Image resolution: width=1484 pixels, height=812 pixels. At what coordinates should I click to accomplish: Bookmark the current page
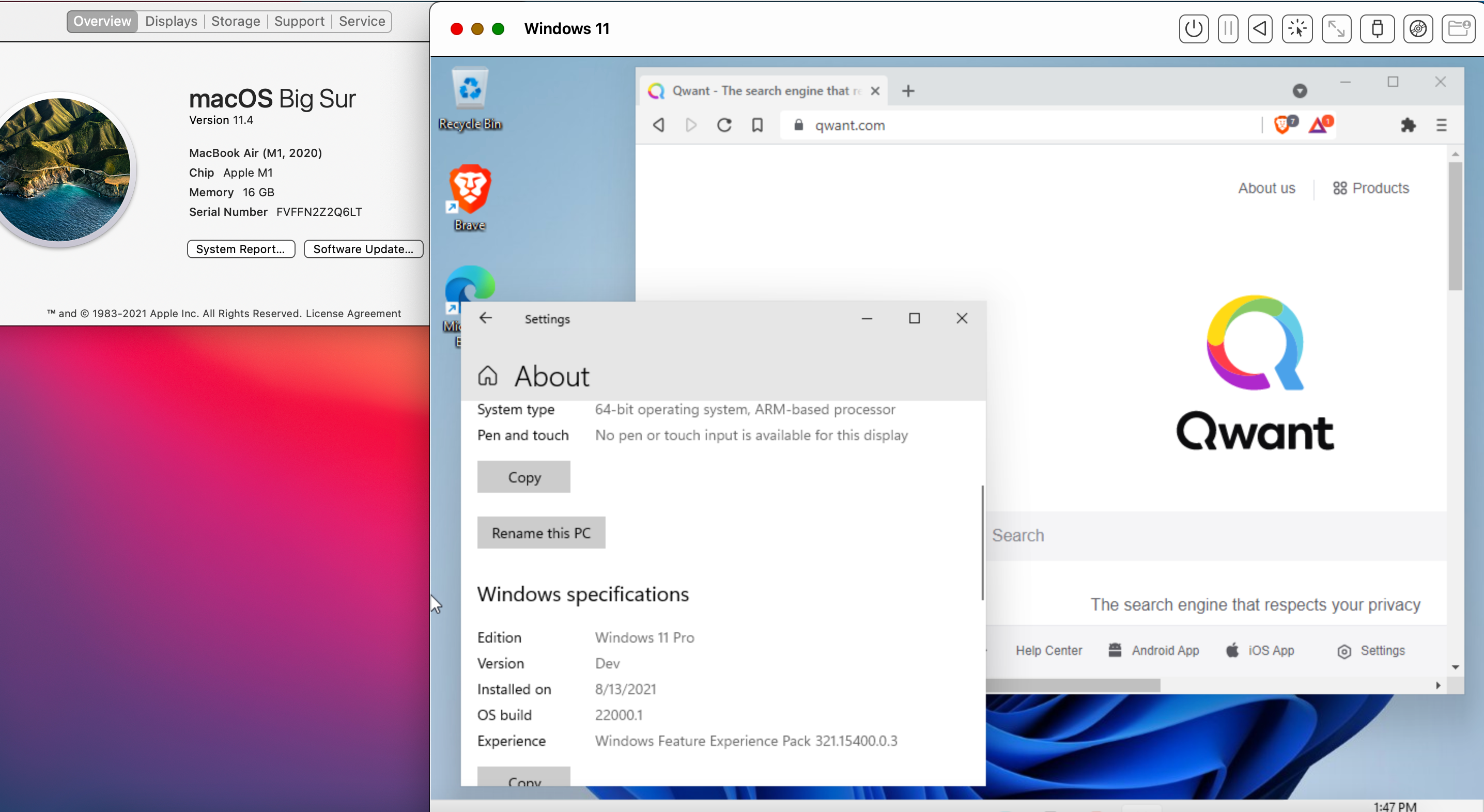(757, 125)
